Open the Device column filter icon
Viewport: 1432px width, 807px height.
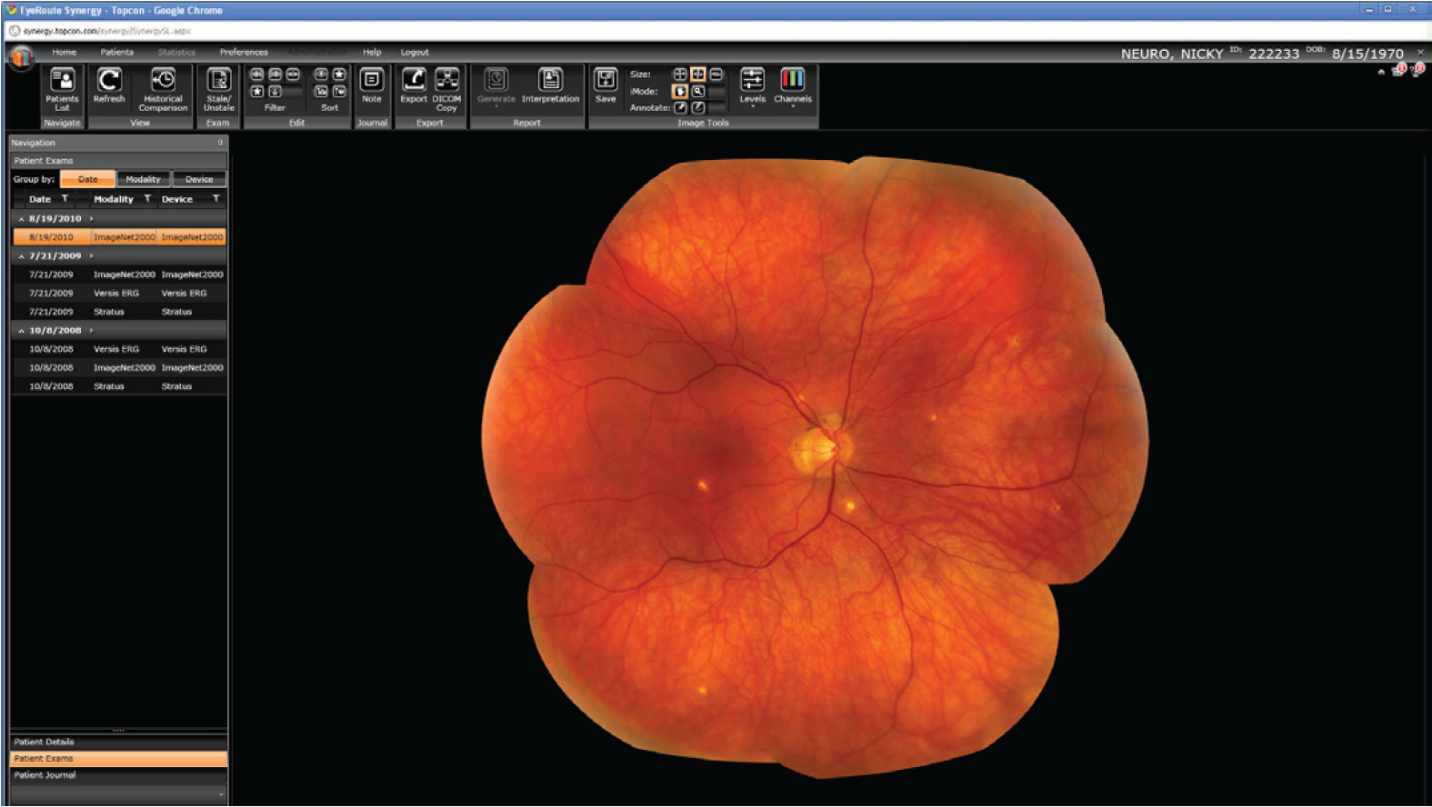(216, 199)
